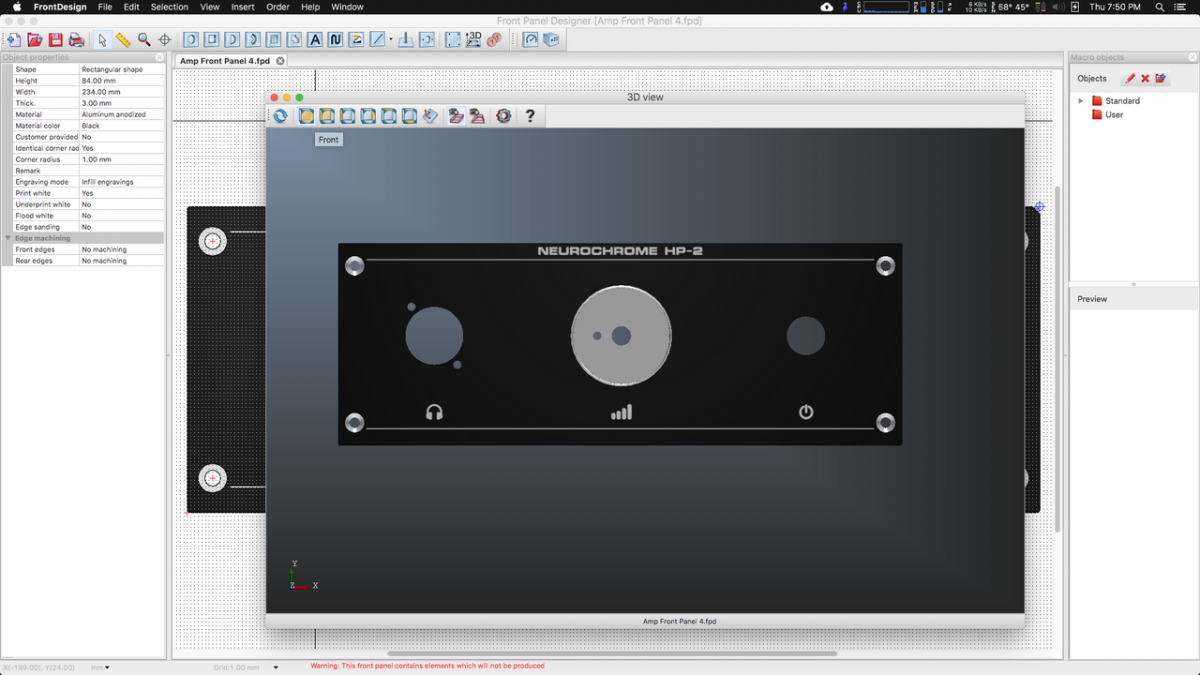Open 3D view settings gear icon

pos(503,116)
